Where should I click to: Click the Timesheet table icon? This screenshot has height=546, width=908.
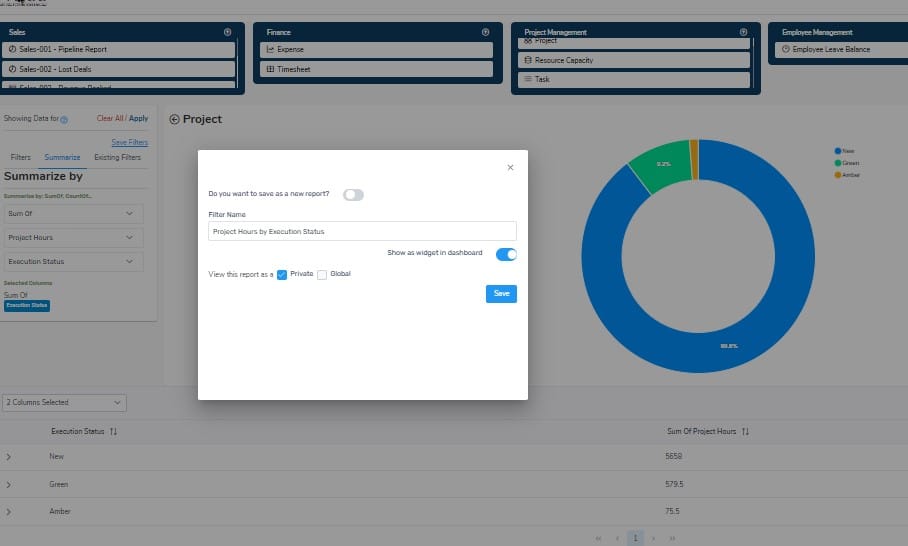pyautogui.click(x=270, y=69)
